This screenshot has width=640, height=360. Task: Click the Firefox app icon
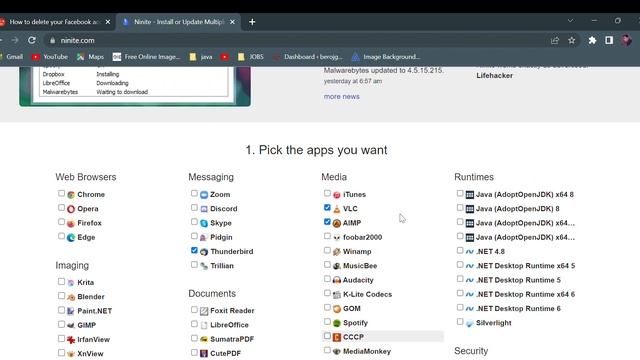coord(71,223)
